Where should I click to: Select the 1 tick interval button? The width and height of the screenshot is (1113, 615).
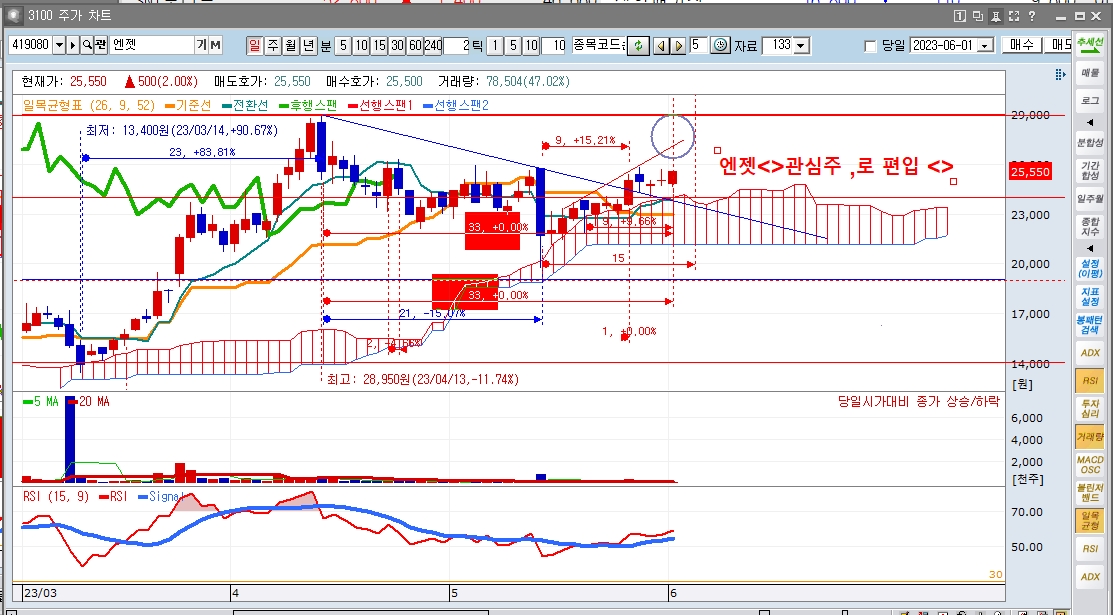click(x=495, y=45)
